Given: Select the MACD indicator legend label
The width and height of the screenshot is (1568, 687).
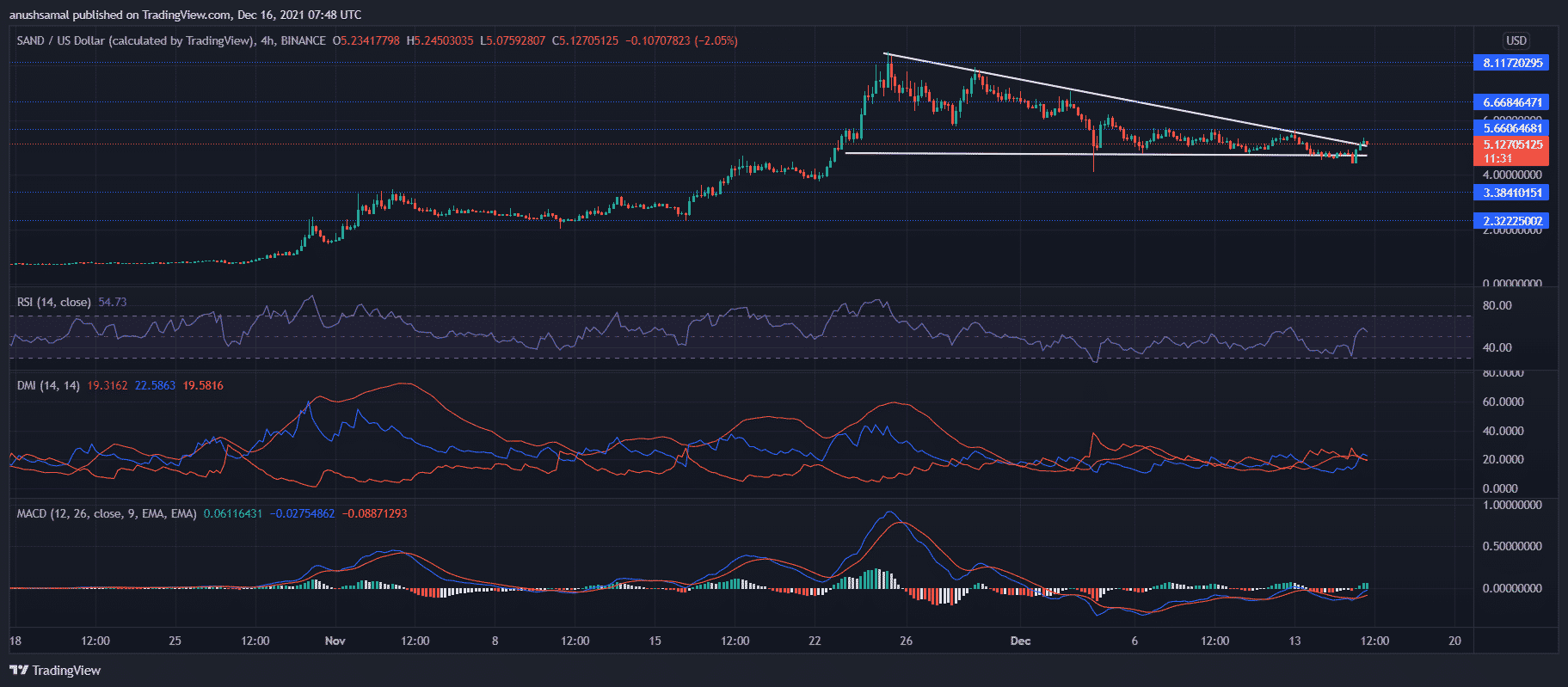Looking at the screenshot, I should 107,513.
